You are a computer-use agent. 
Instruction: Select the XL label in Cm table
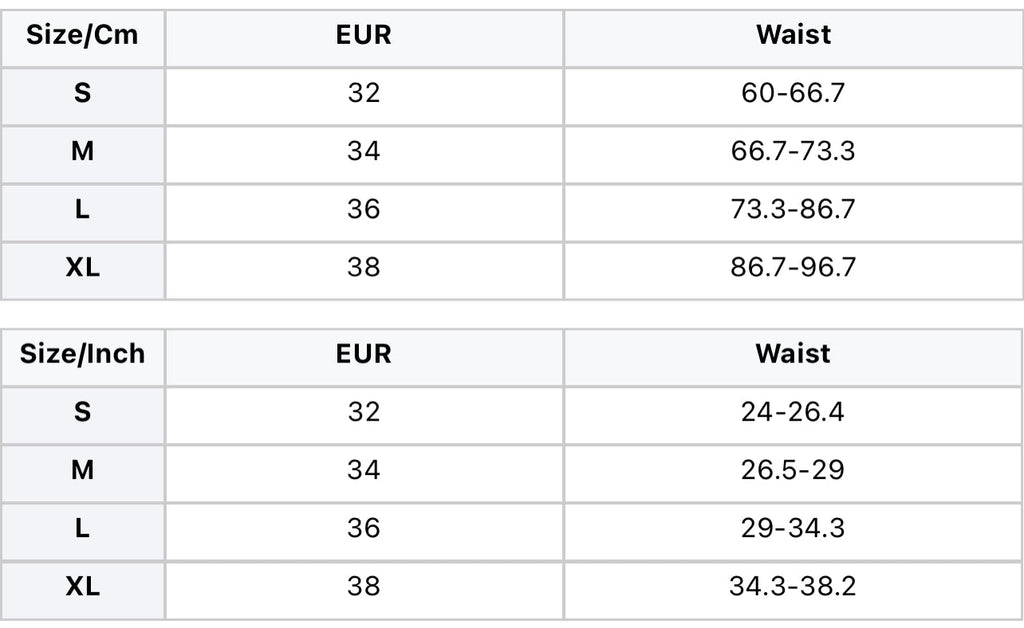coord(82,268)
